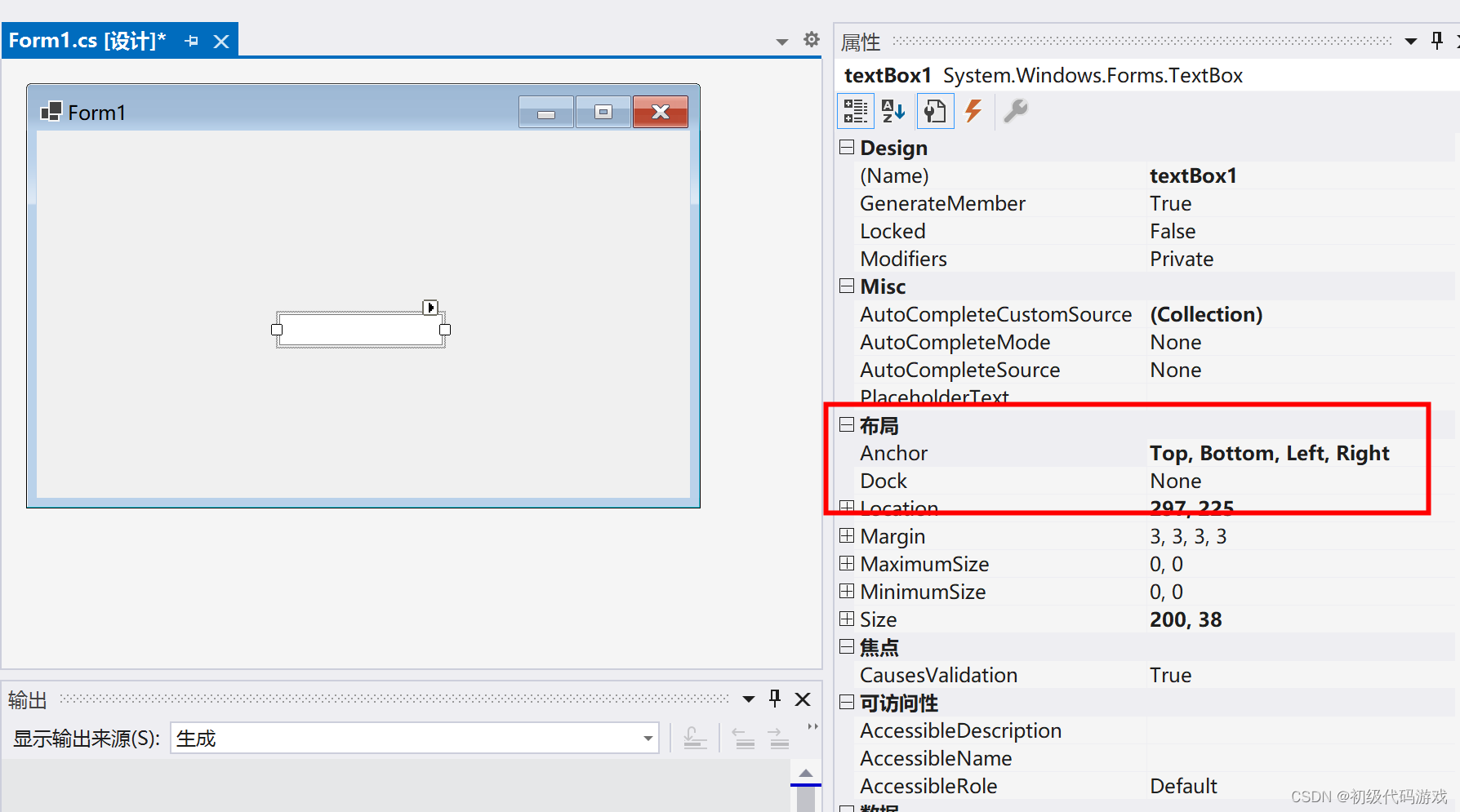Toggle auto-hide pin on Properties panel
The height and width of the screenshot is (812, 1460).
click(1437, 41)
